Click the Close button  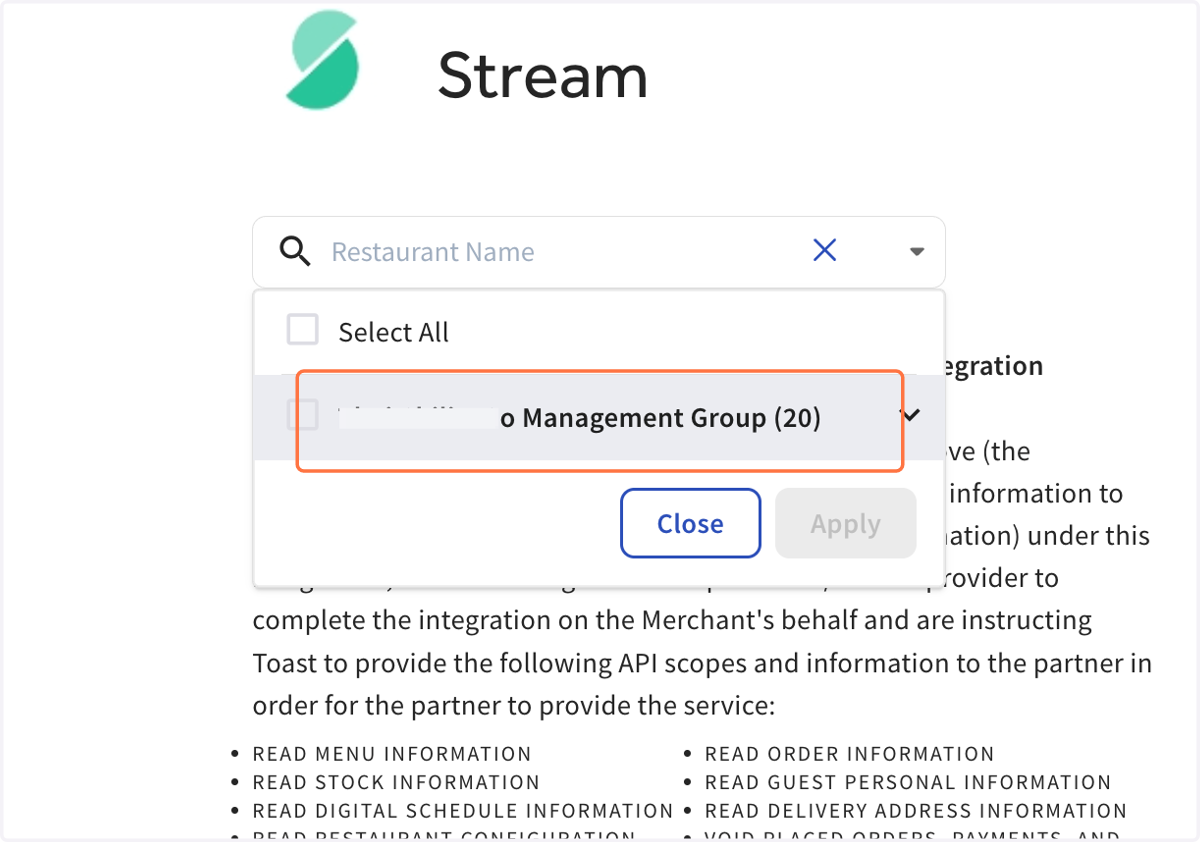point(691,523)
